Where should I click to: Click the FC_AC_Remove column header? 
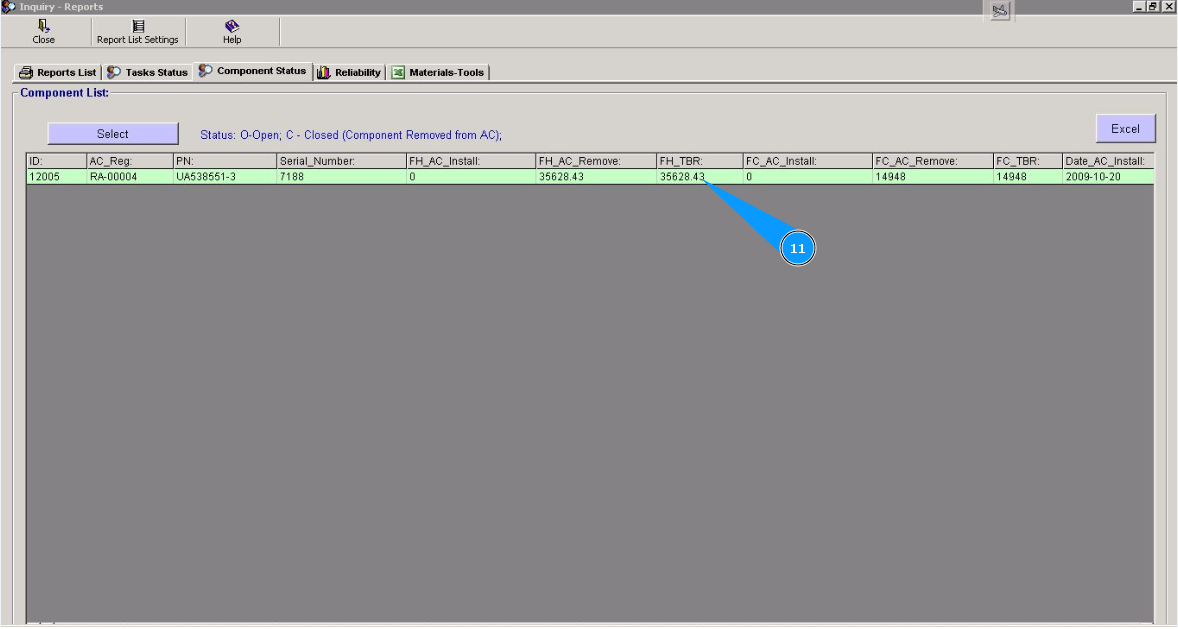[x=933, y=161]
